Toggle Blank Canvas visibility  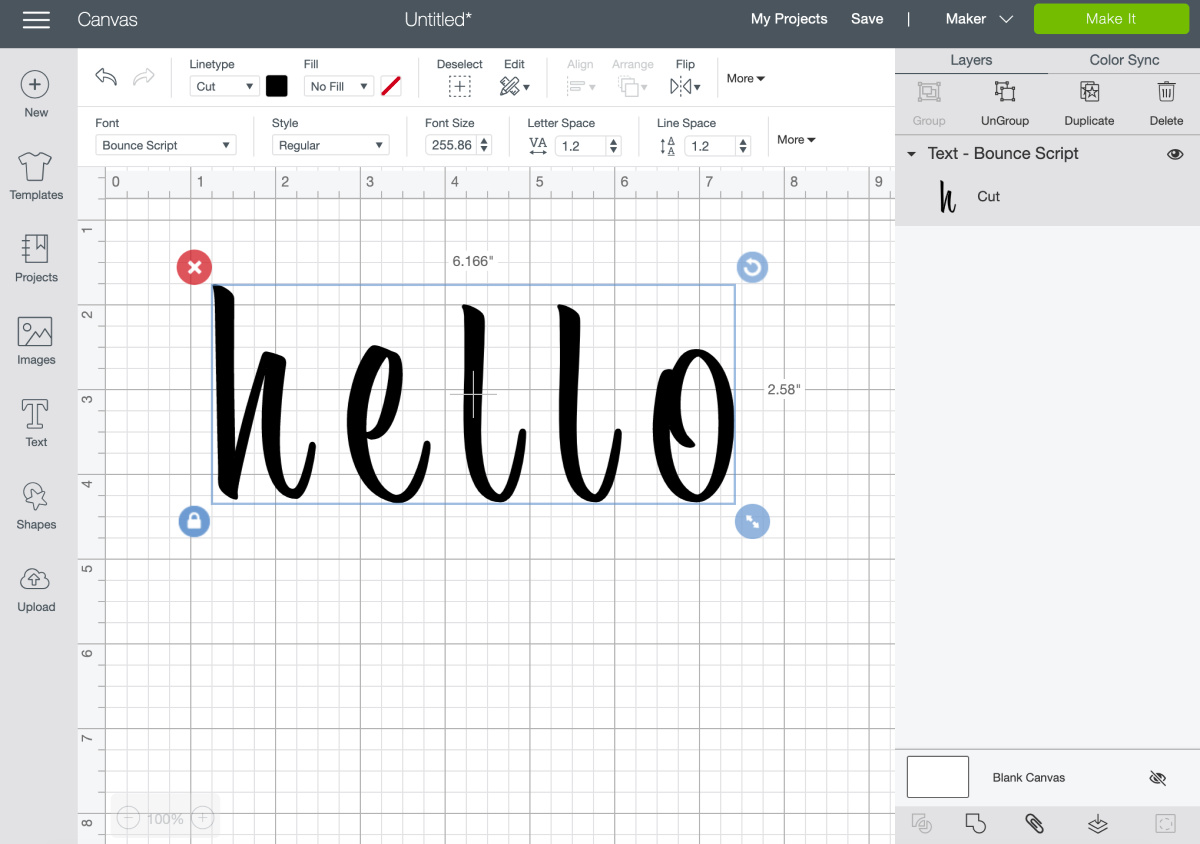(x=1157, y=777)
